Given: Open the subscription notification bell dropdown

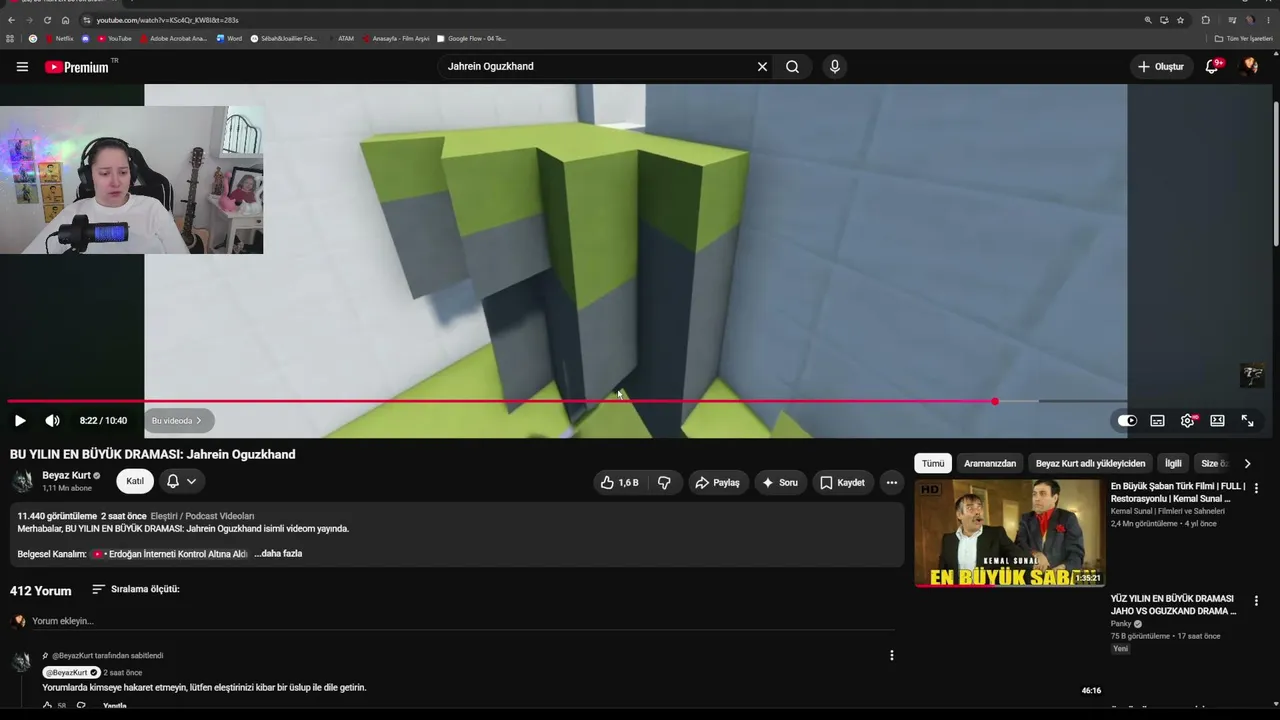Looking at the screenshot, I should tap(181, 482).
